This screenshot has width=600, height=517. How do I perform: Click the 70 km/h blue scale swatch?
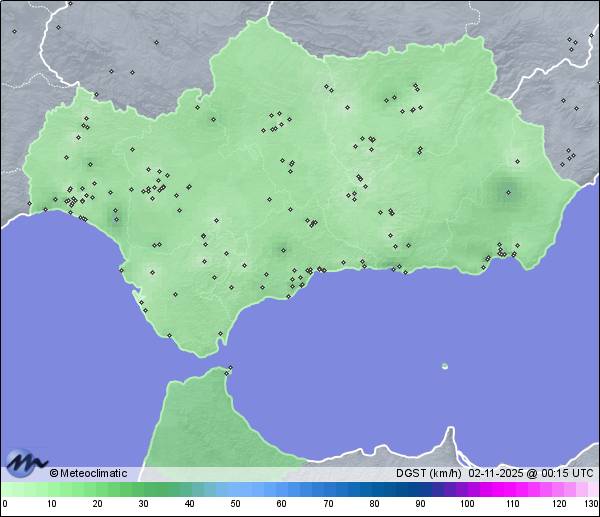tap(327, 490)
